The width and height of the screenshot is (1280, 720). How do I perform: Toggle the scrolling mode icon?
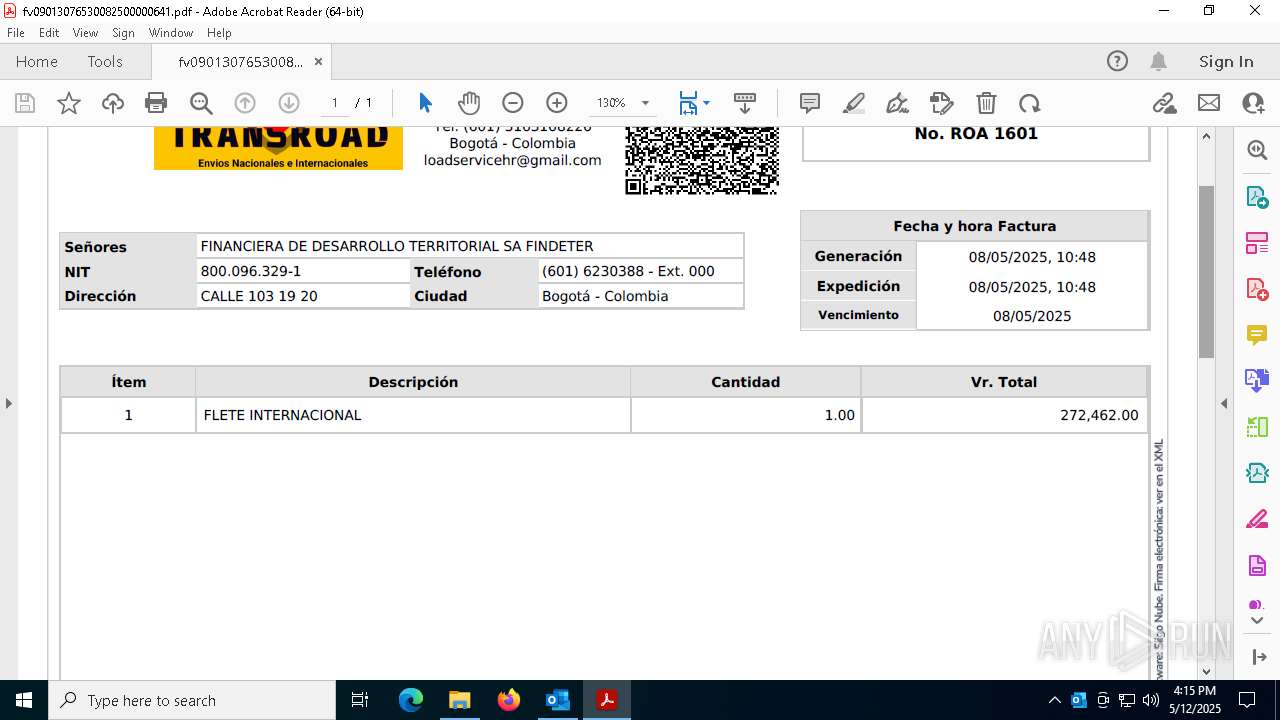745,103
